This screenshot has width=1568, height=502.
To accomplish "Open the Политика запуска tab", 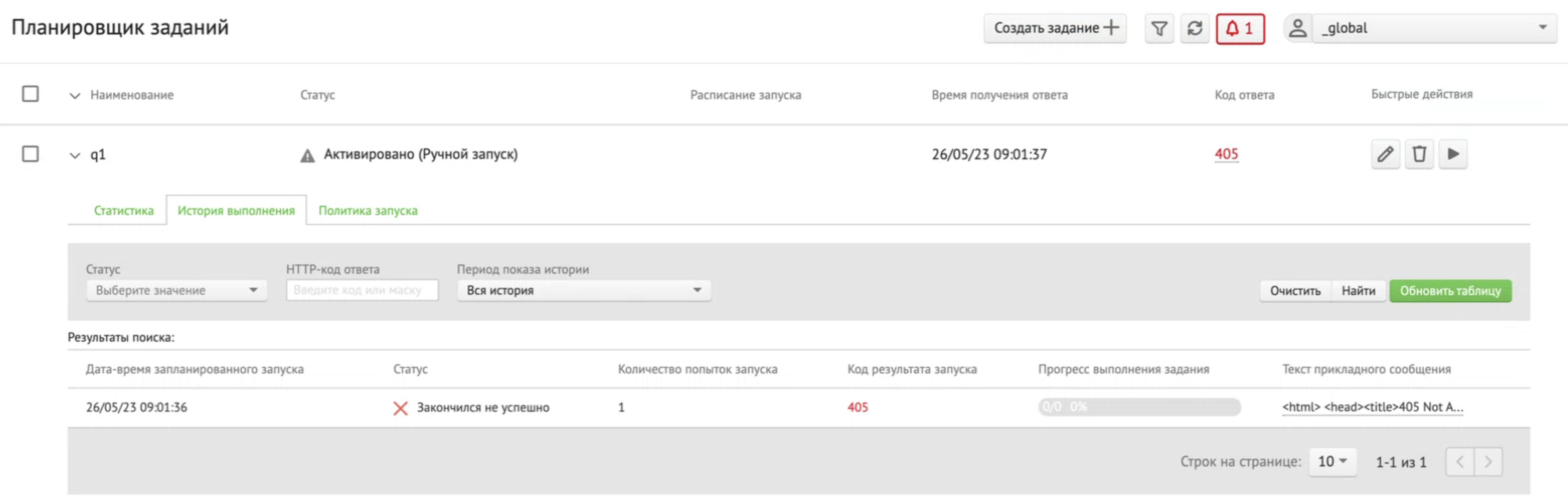I will [x=368, y=211].
